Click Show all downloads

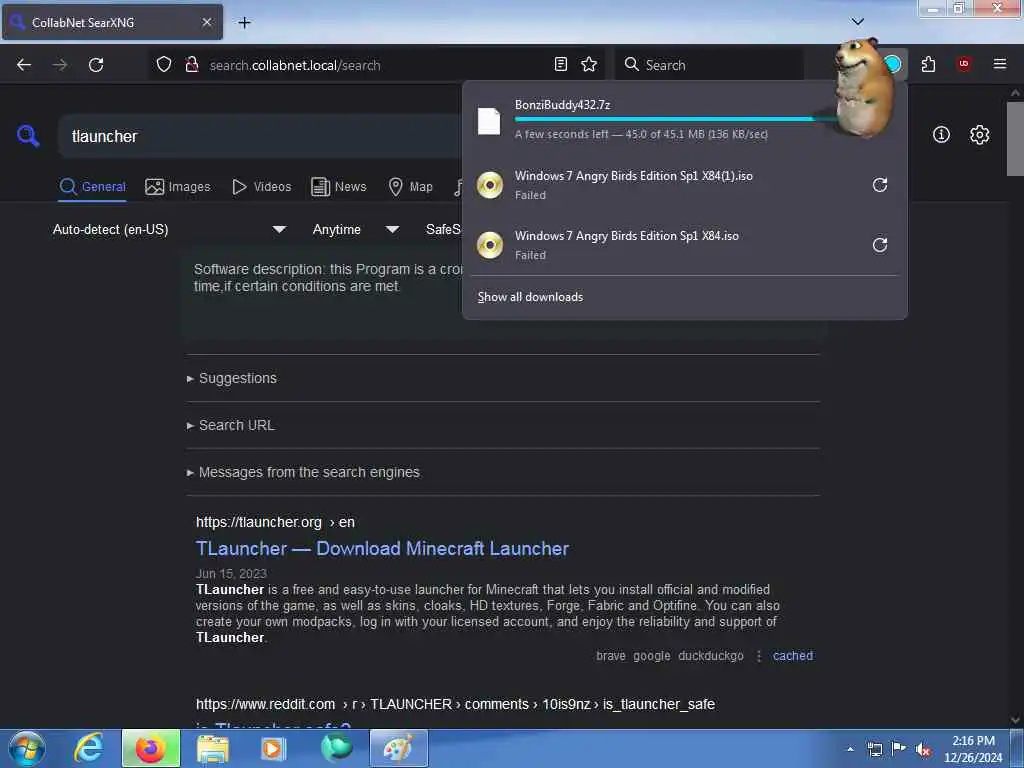pos(530,296)
